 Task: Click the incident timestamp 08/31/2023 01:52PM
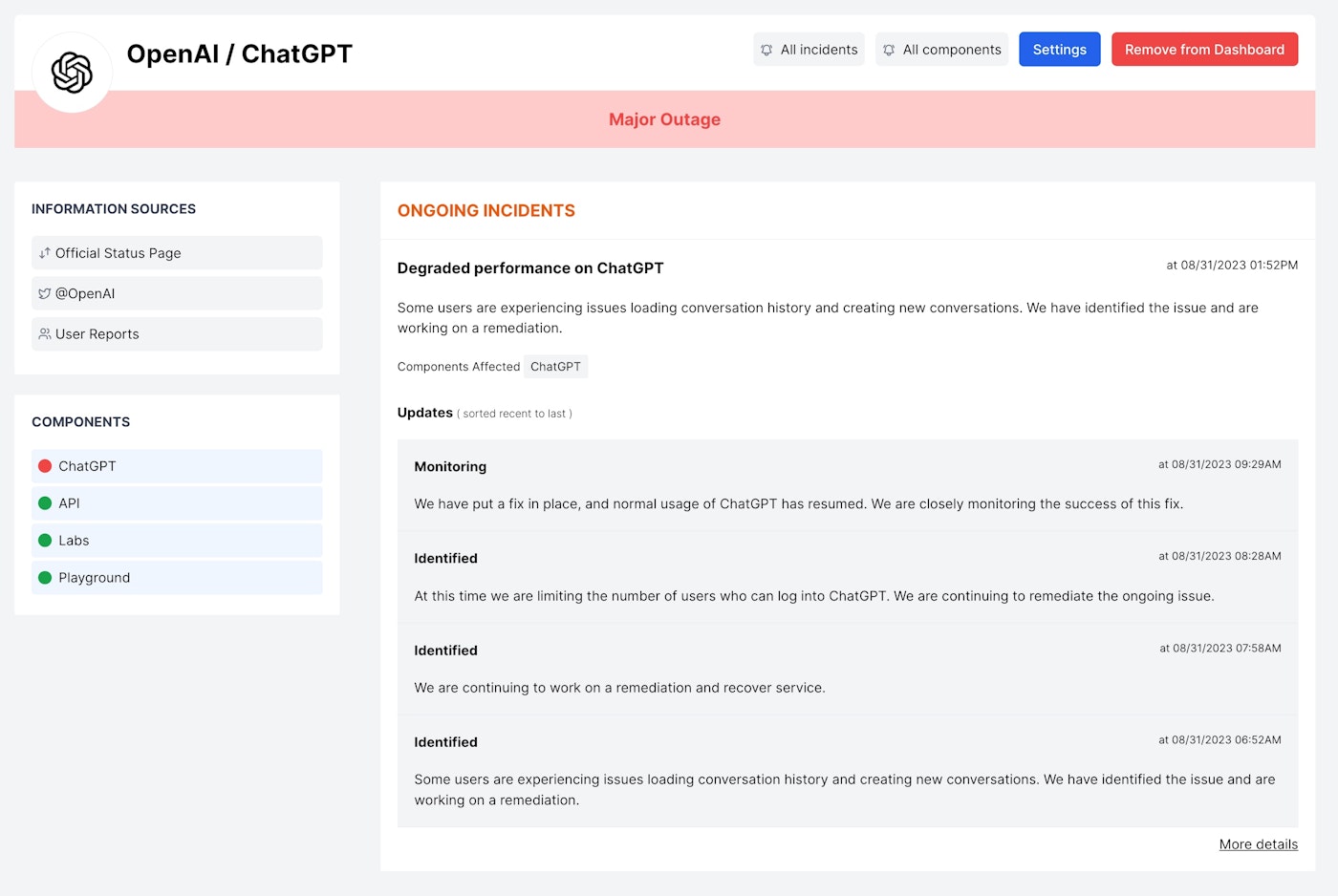[1232, 266]
